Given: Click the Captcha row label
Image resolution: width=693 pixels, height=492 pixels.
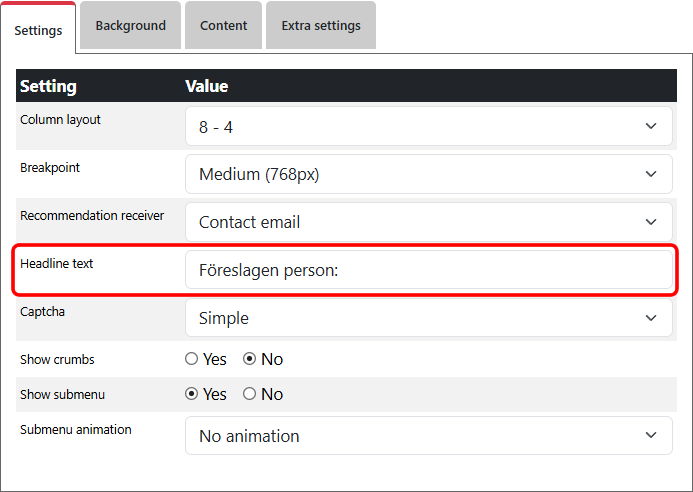Looking at the screenshot, I should [x=43, y=311].
